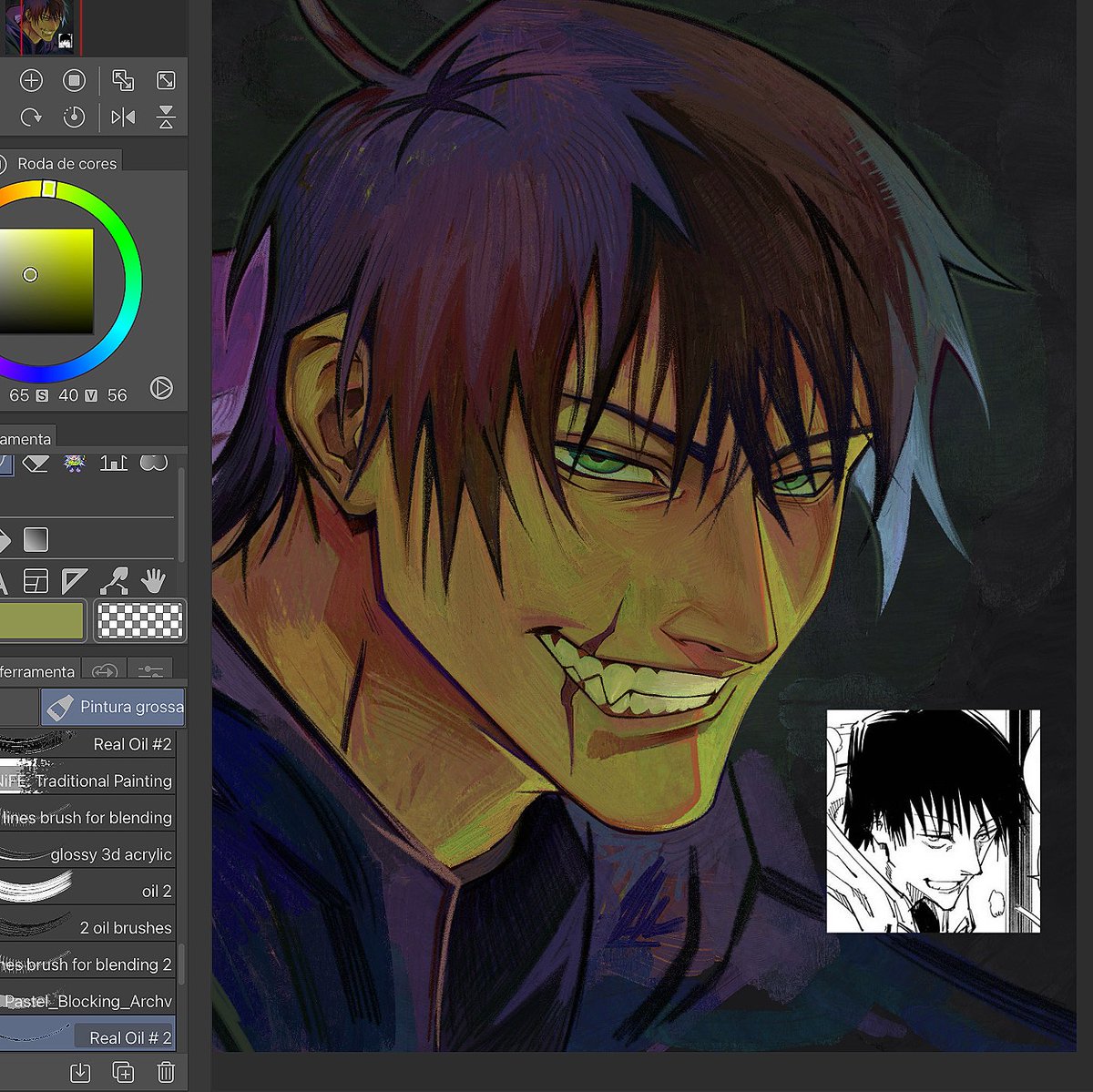1093x1092 pixels.
Task: Click the cloud sync tab icon
Action: coord(105,670)
